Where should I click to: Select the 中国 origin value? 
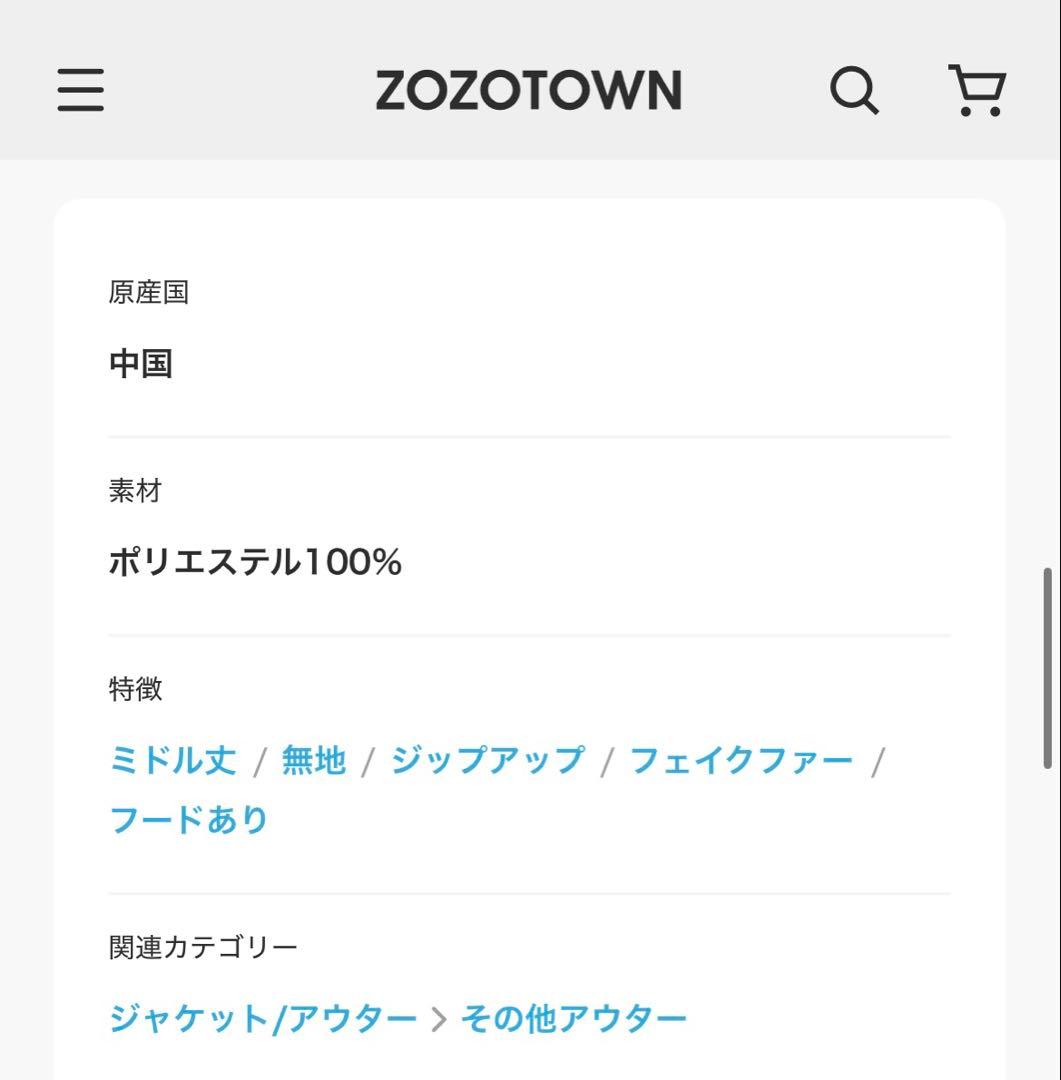[x=141, y=364]
